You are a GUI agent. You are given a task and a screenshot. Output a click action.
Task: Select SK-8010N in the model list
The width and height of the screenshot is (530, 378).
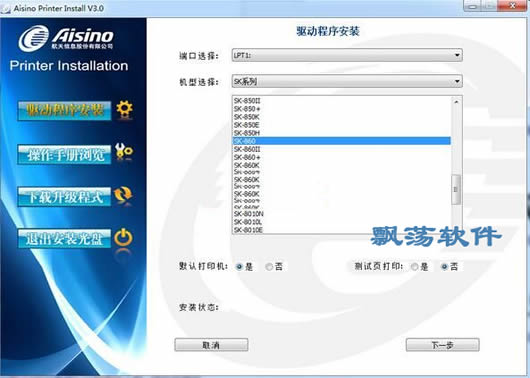pos(342,214)
